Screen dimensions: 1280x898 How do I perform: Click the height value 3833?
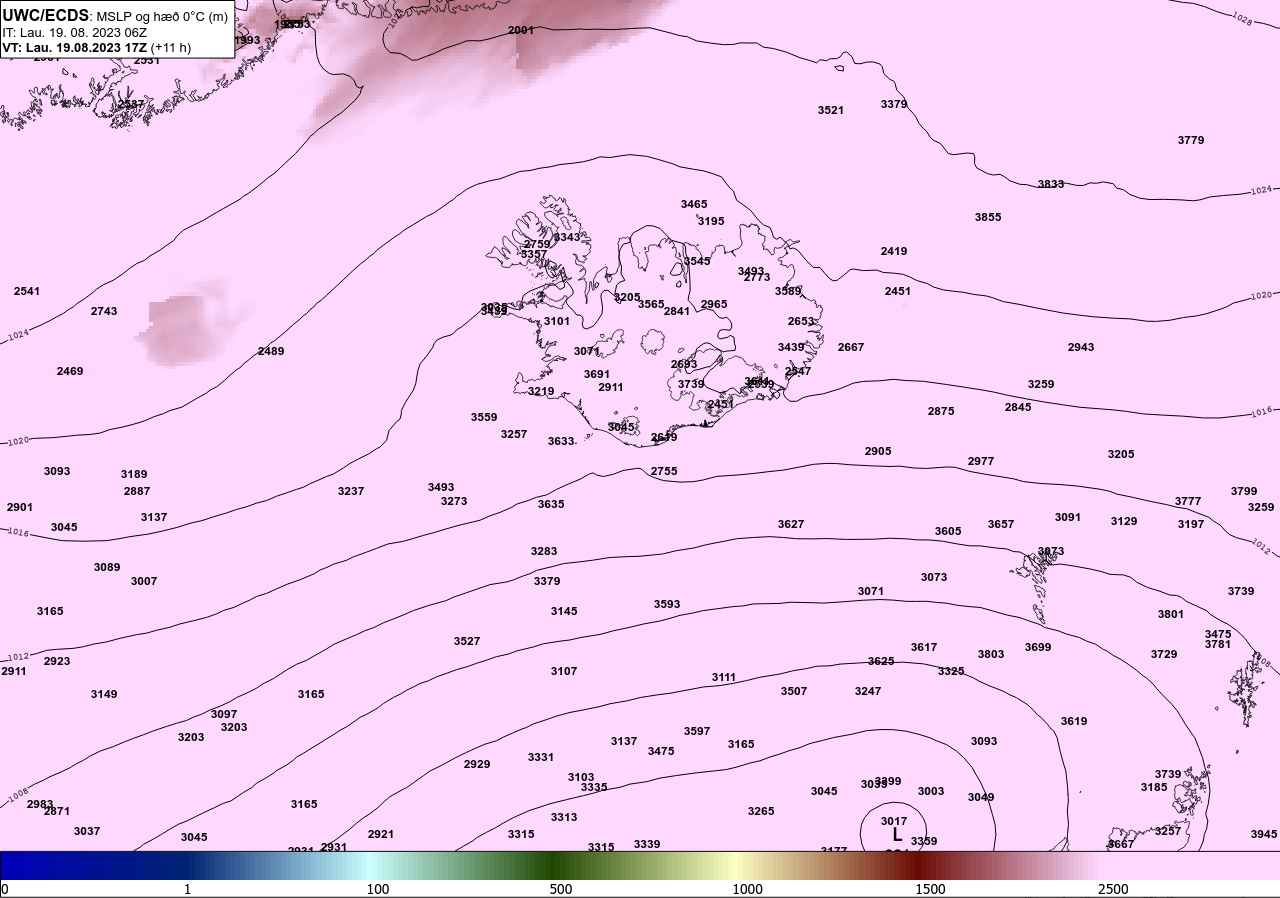click(1051, 184)
